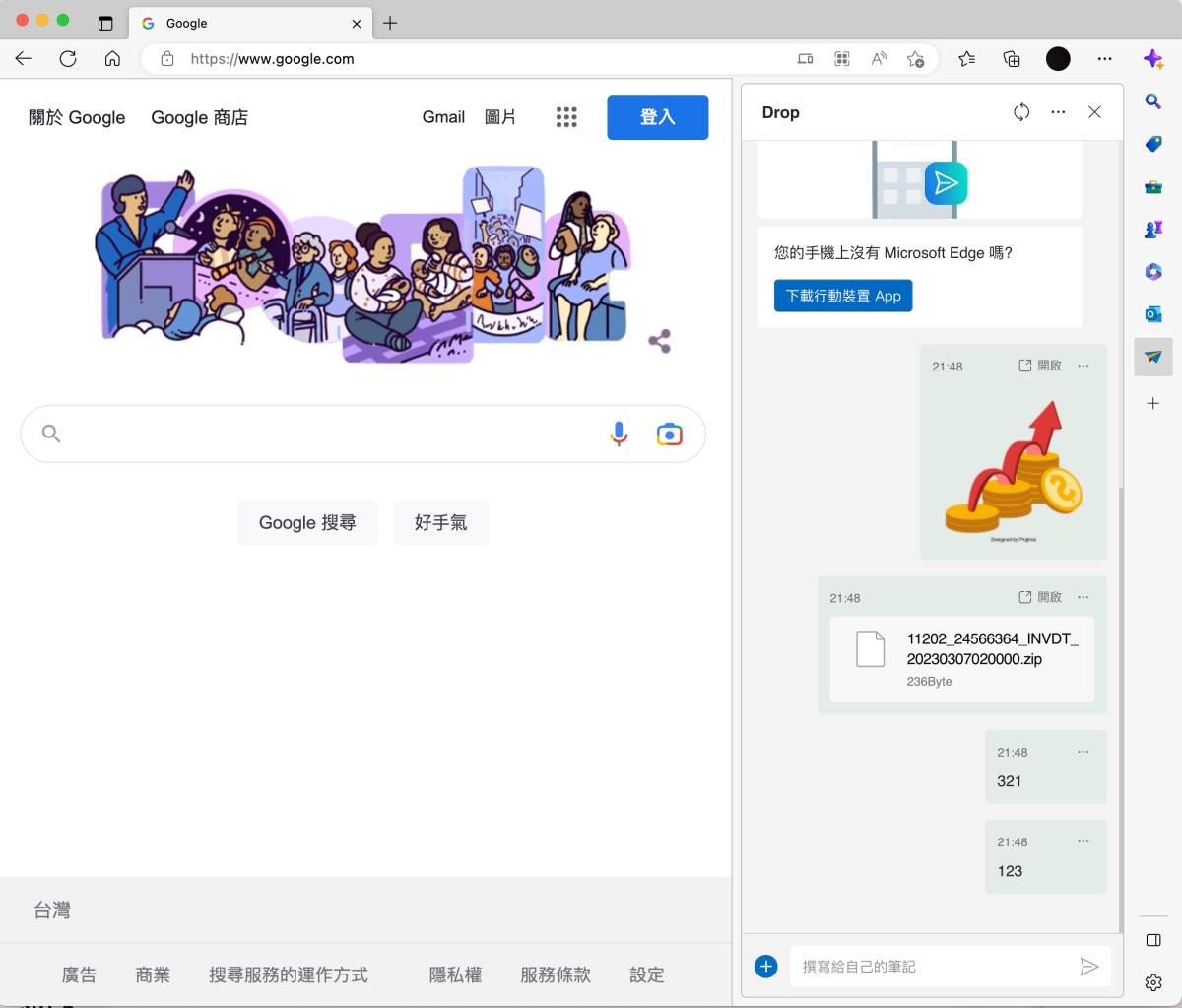Open the 商業 footer link
This screenshot has width=1182, height=1008.
[153, 974]
